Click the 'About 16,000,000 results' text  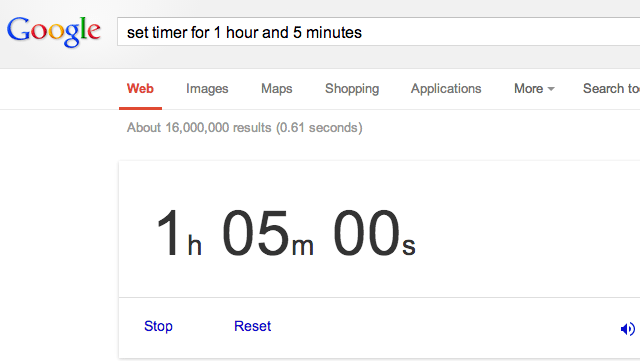tap(199, 127)
